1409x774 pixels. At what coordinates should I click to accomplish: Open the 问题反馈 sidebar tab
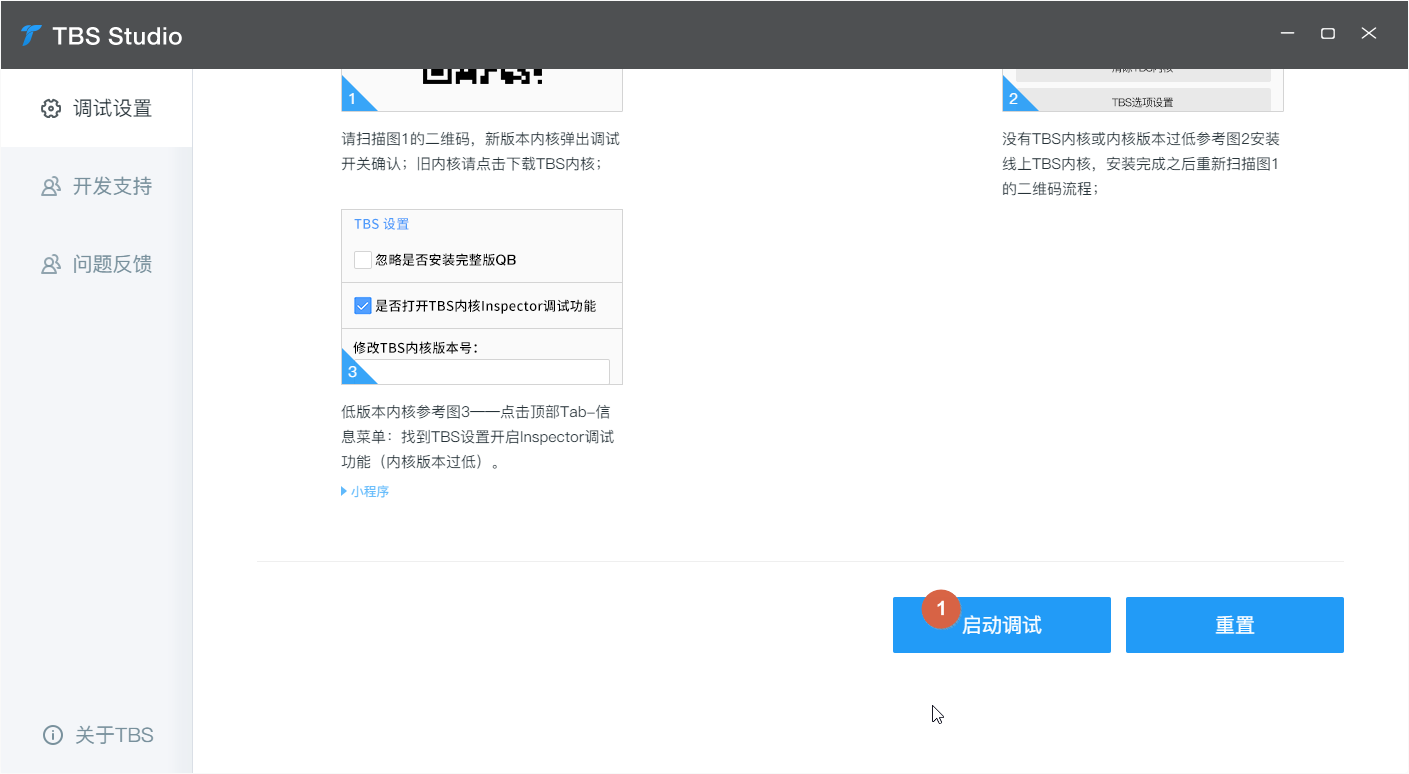tap(96, 264)
